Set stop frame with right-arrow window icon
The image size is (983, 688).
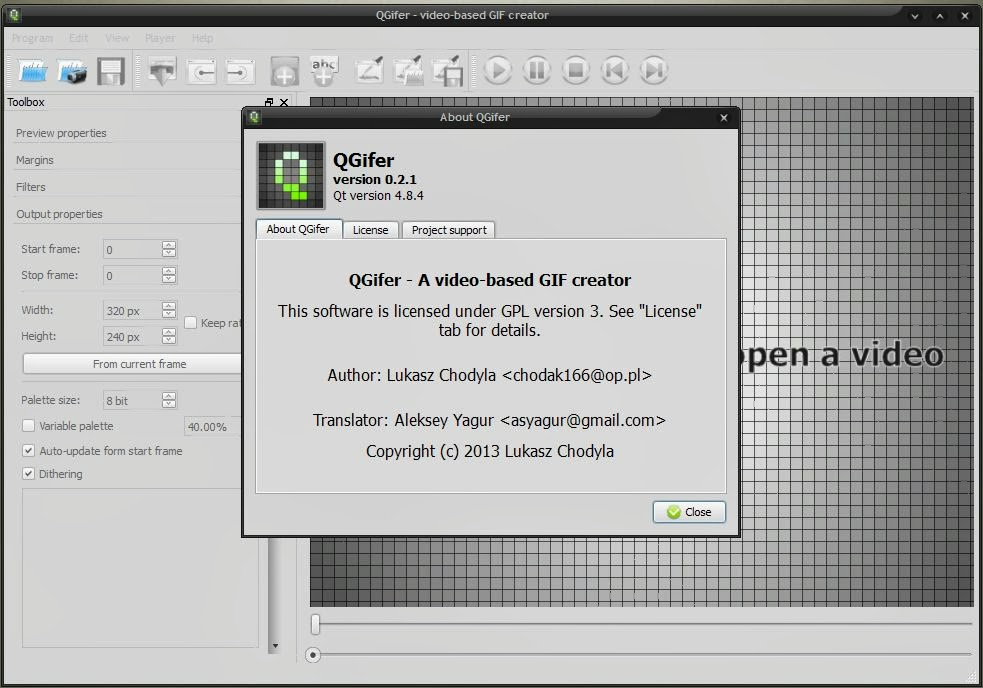point(240,71)
